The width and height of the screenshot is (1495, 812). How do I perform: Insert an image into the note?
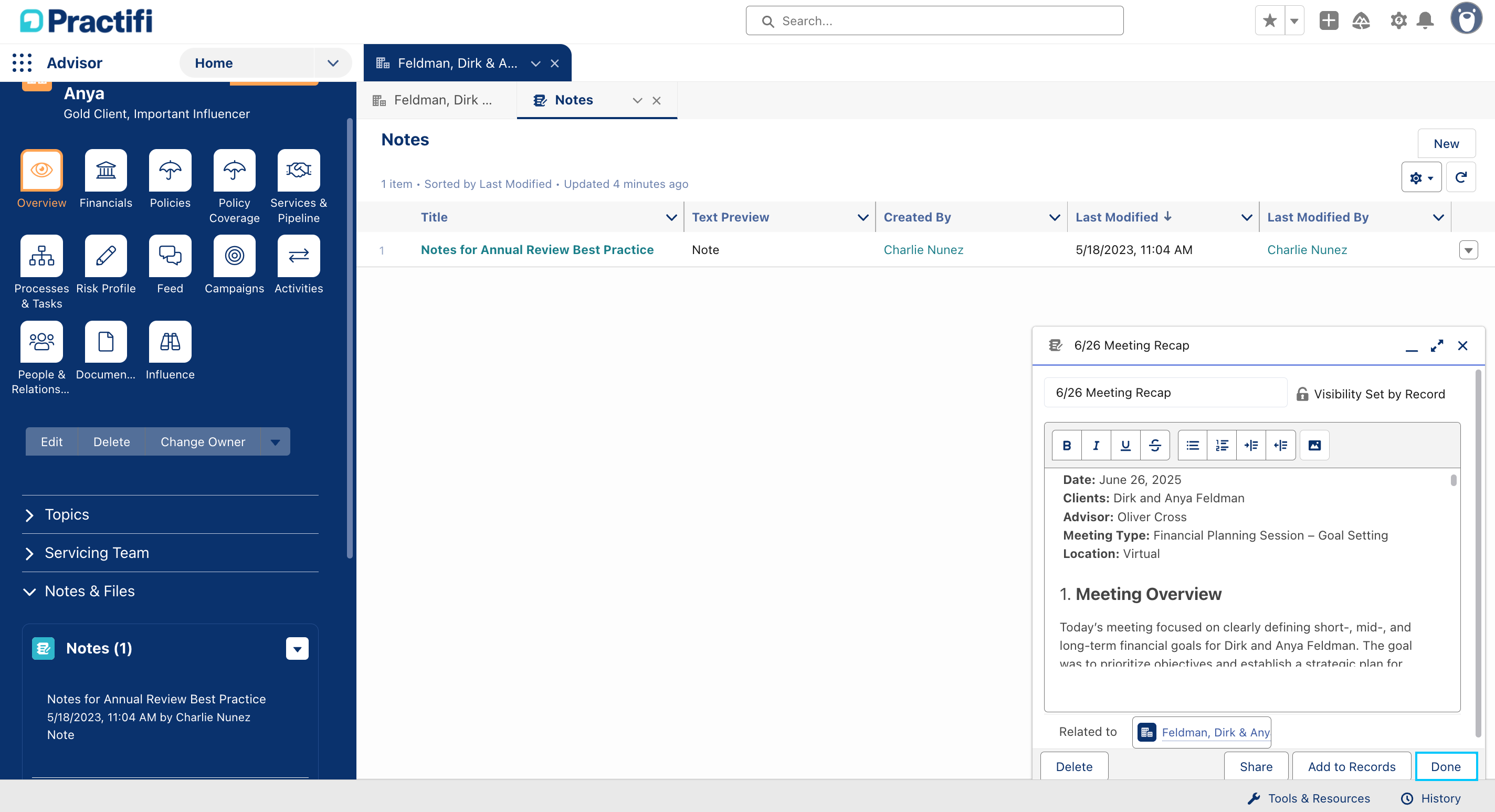[x=1314, y=445]
